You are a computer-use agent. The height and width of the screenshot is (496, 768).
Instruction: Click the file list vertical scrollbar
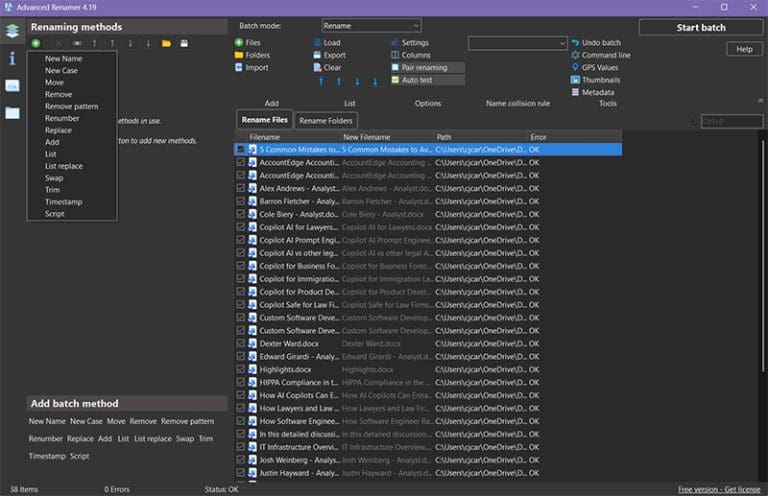click(x=763, y=255)
